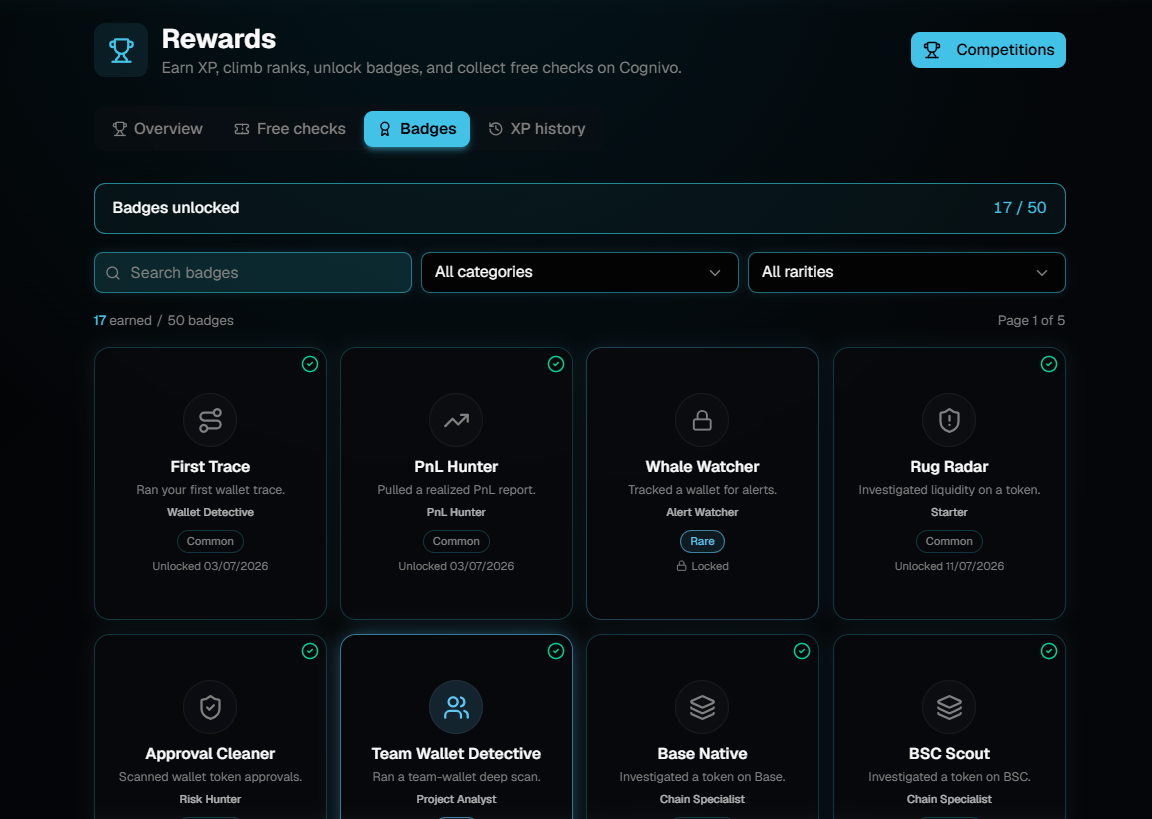Click the Wallet Detective category label

click(210, 512)
